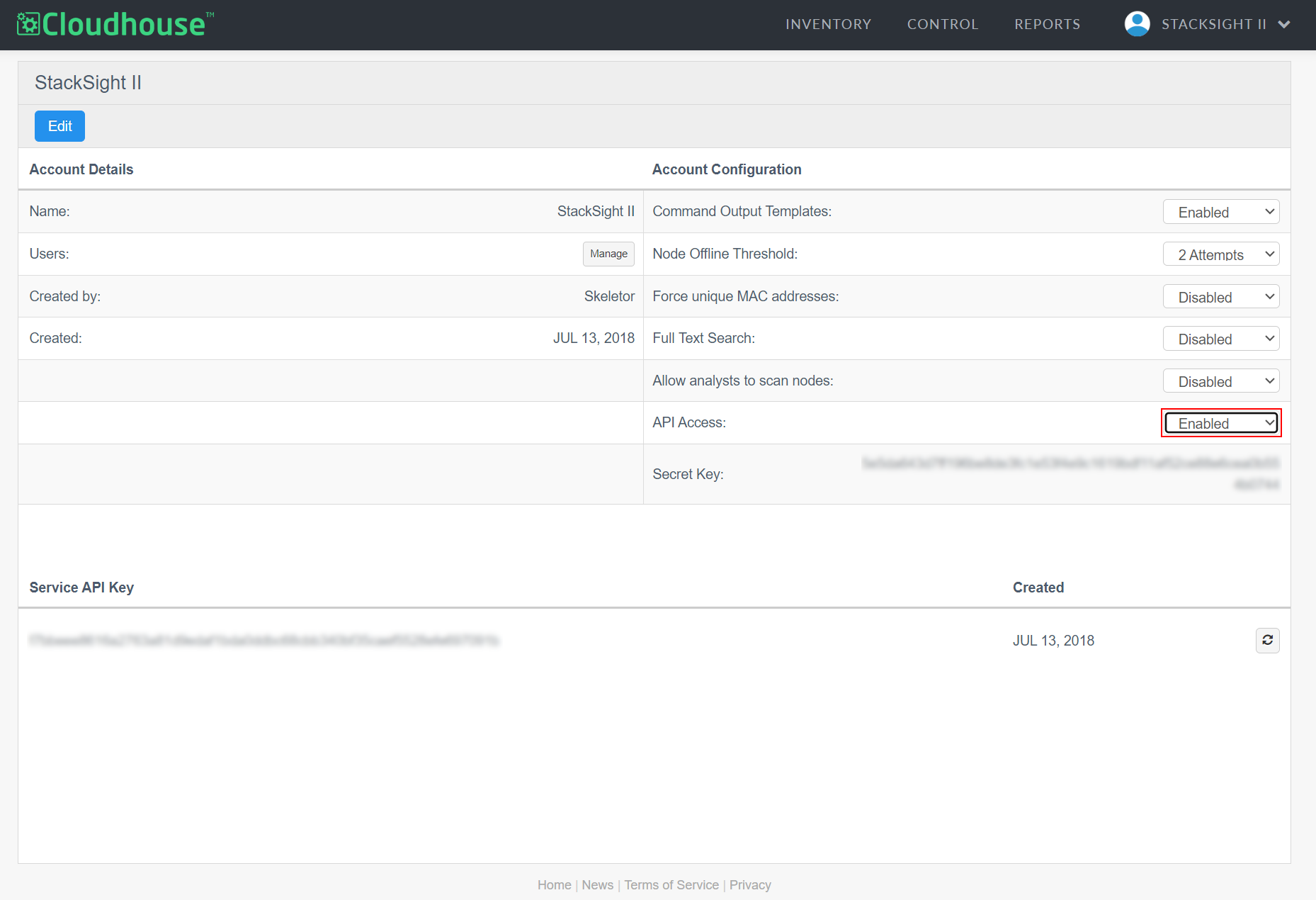Click the Command Output Templates label
The width and height of the screenshot is (1316, 900).
742,211
